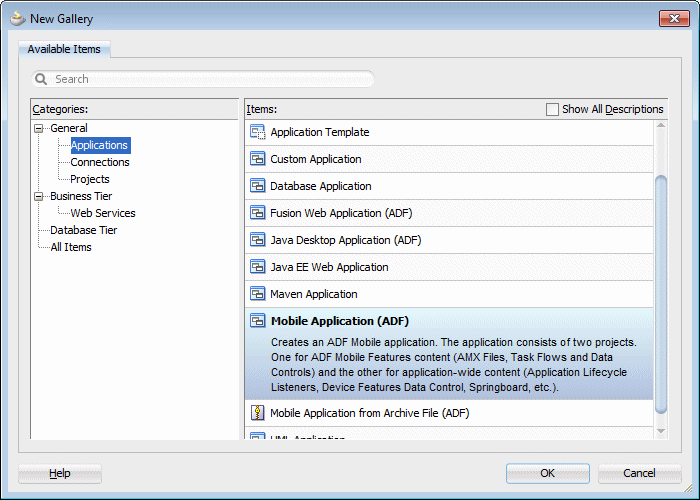This screenshot has width=700, height=500.
Task: Select Web Services under Business Tier
Action: point(103,213)
